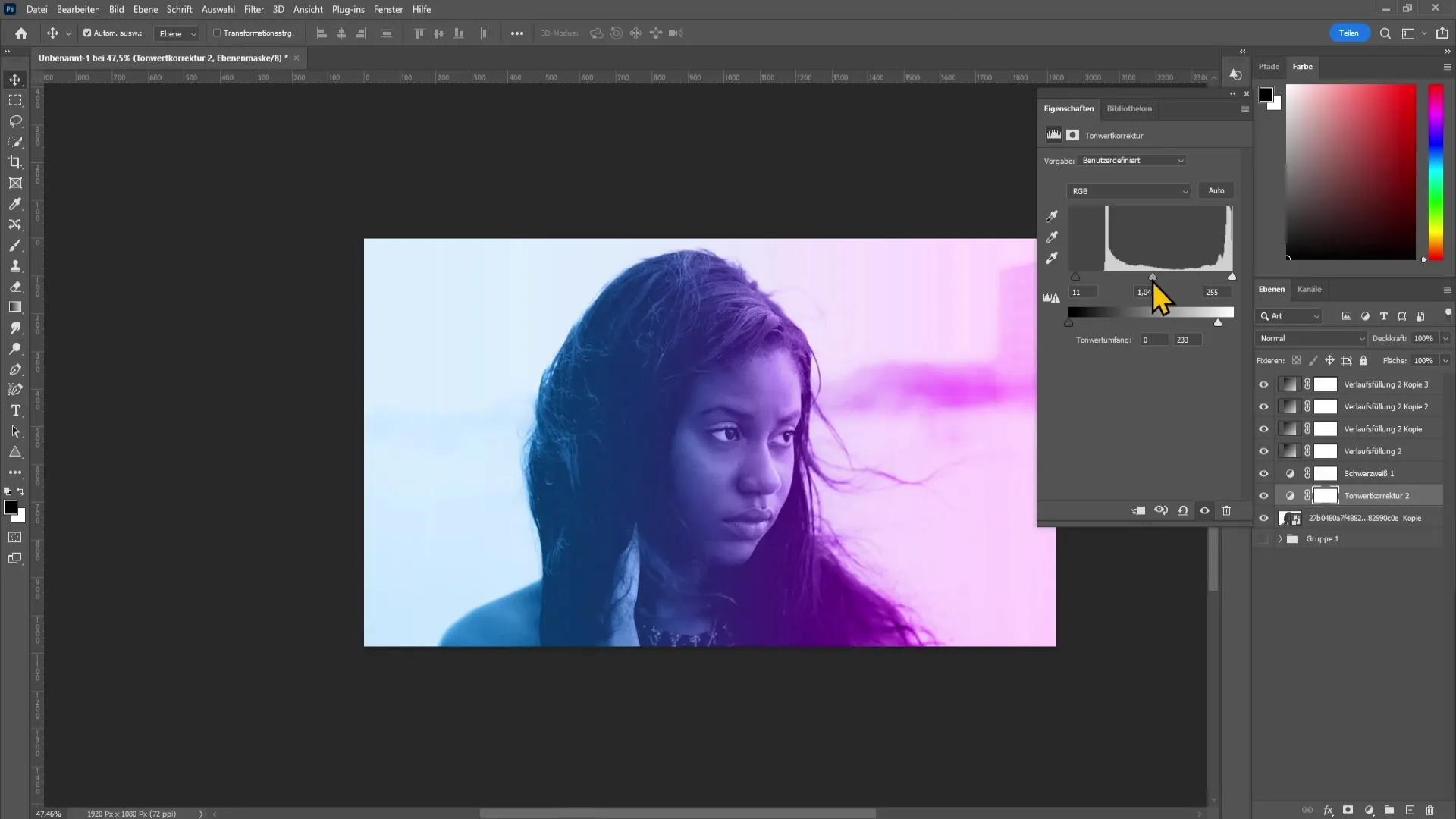The image size is (1456, 819).
Task: Select the Pen tool
Action: pyautogui.click(x=15, y=369)
